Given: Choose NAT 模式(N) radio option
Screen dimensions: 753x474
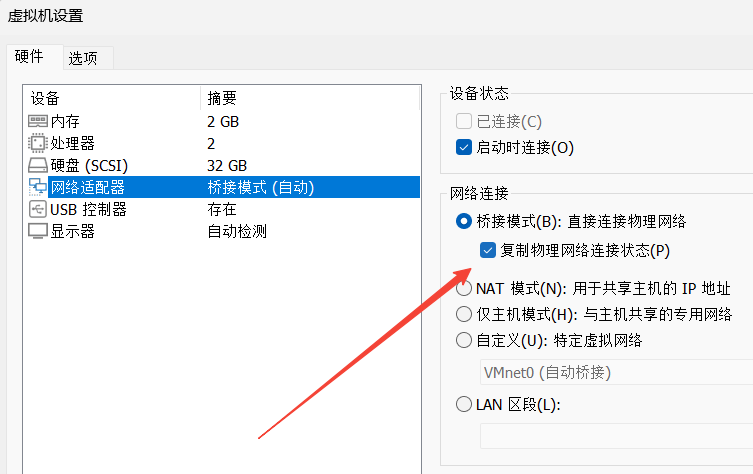Looking at the screenshot, I should point(463,288).
